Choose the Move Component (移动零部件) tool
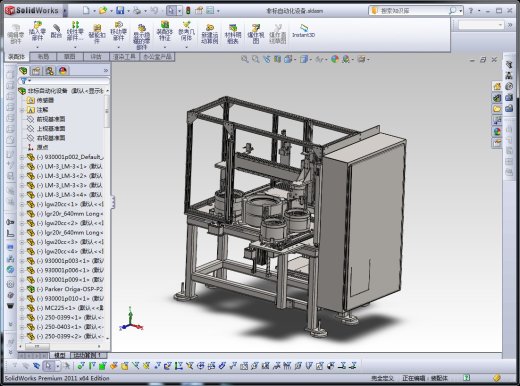This screenshot has height=386, width=520. (118, 32)
